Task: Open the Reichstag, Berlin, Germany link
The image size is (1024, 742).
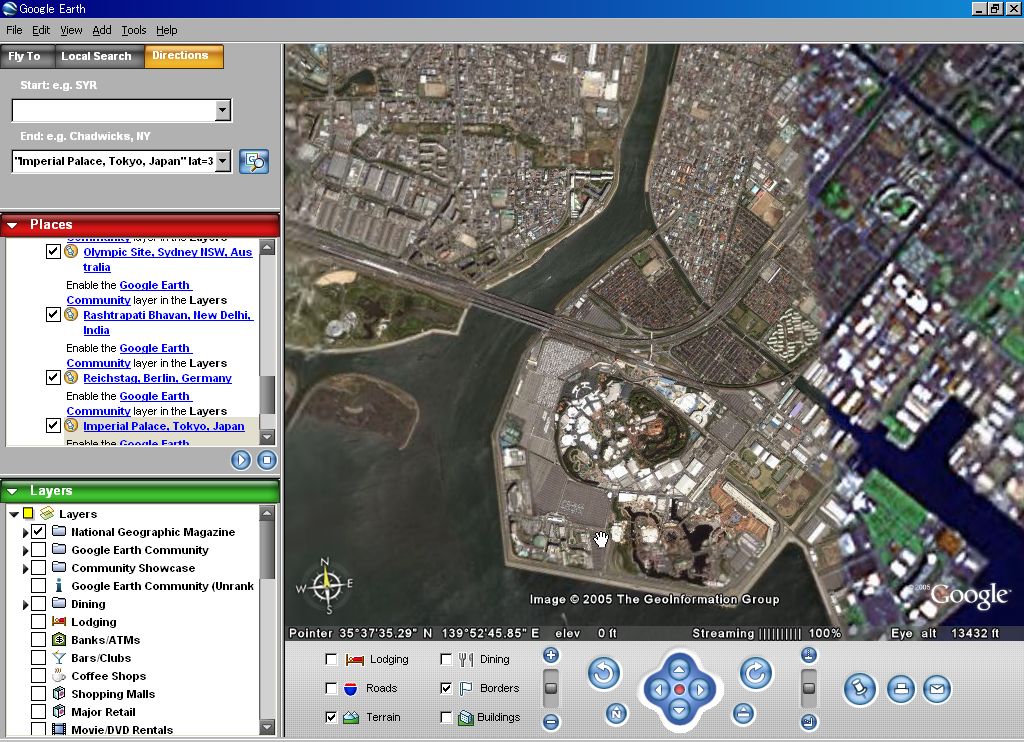Action: pyautogui.click(x=157, y=378)
